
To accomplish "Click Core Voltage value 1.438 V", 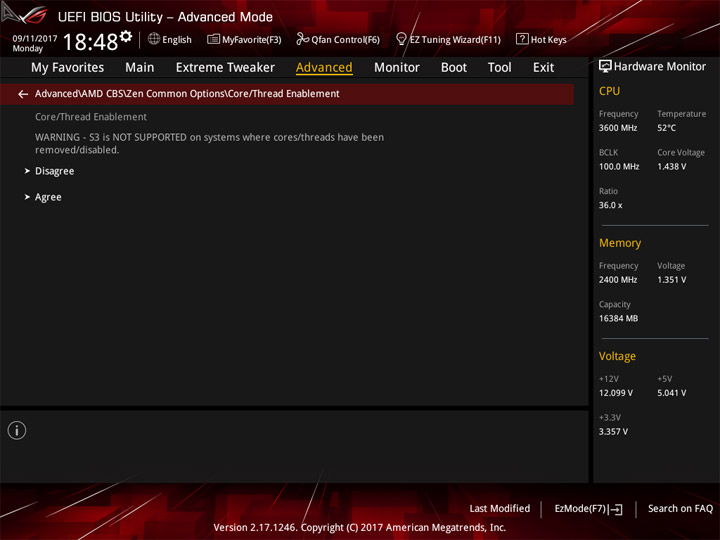I will click(x=672, y=167).
